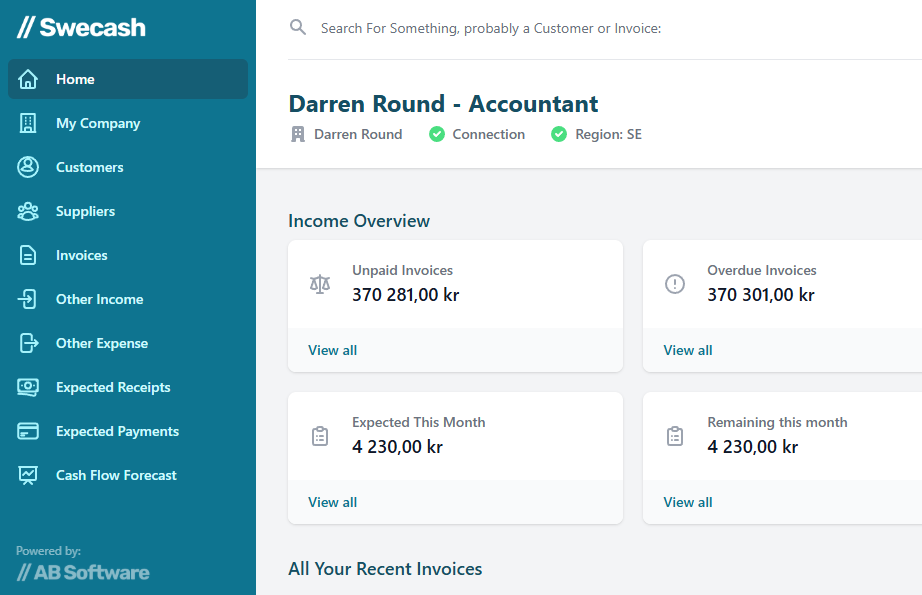Click the Swecash logo
922x595 pixels.
tap(81, 28)
